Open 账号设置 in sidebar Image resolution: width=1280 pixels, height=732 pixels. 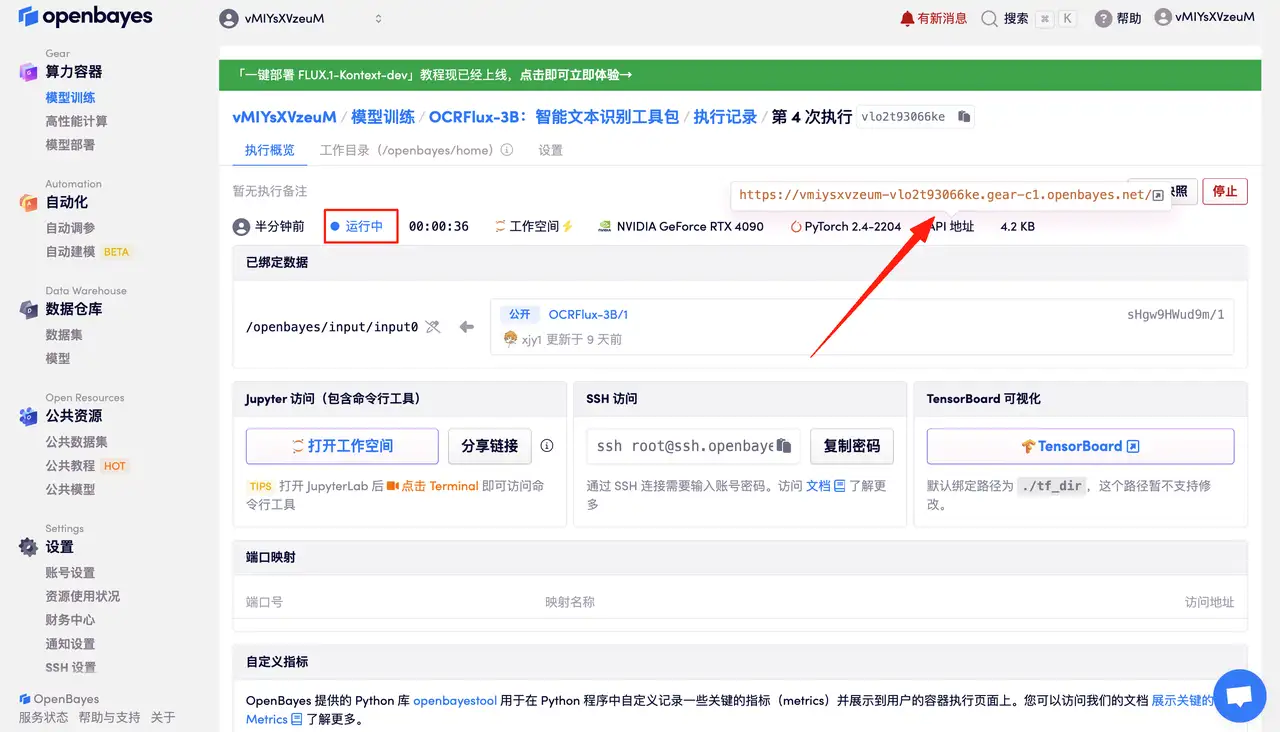[70, 573]
